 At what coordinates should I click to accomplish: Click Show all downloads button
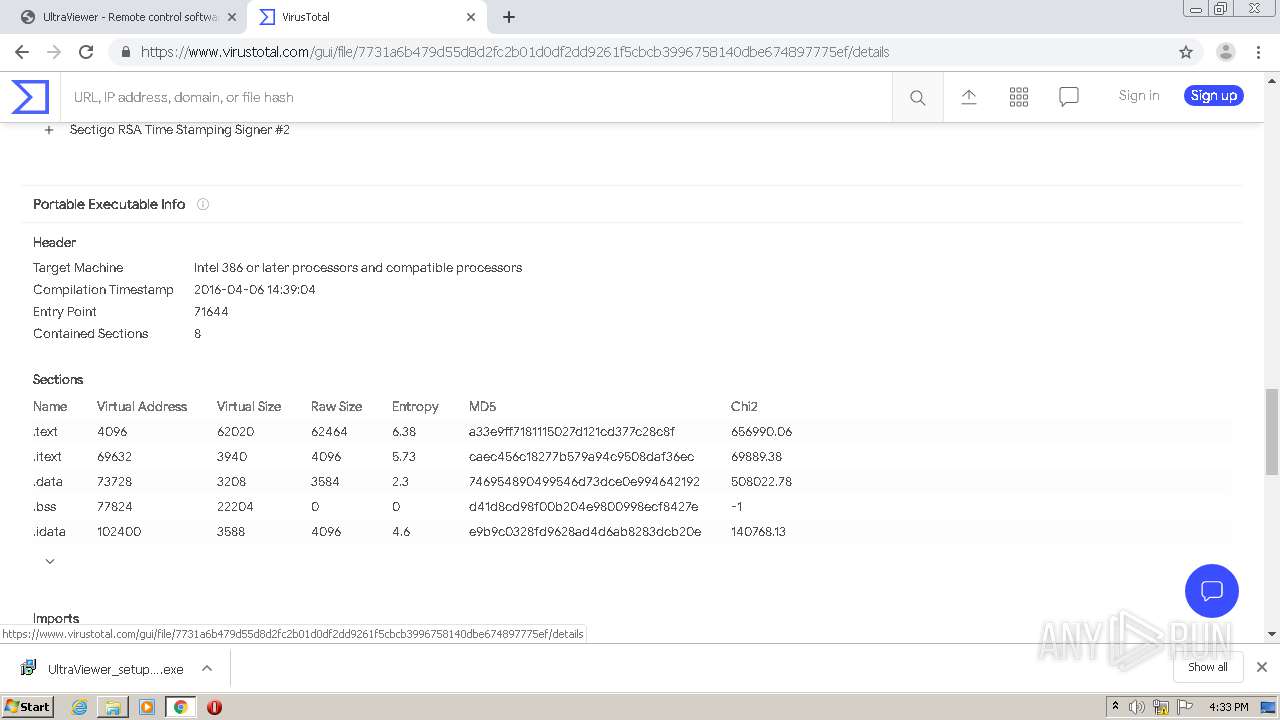coord(1208,667)
